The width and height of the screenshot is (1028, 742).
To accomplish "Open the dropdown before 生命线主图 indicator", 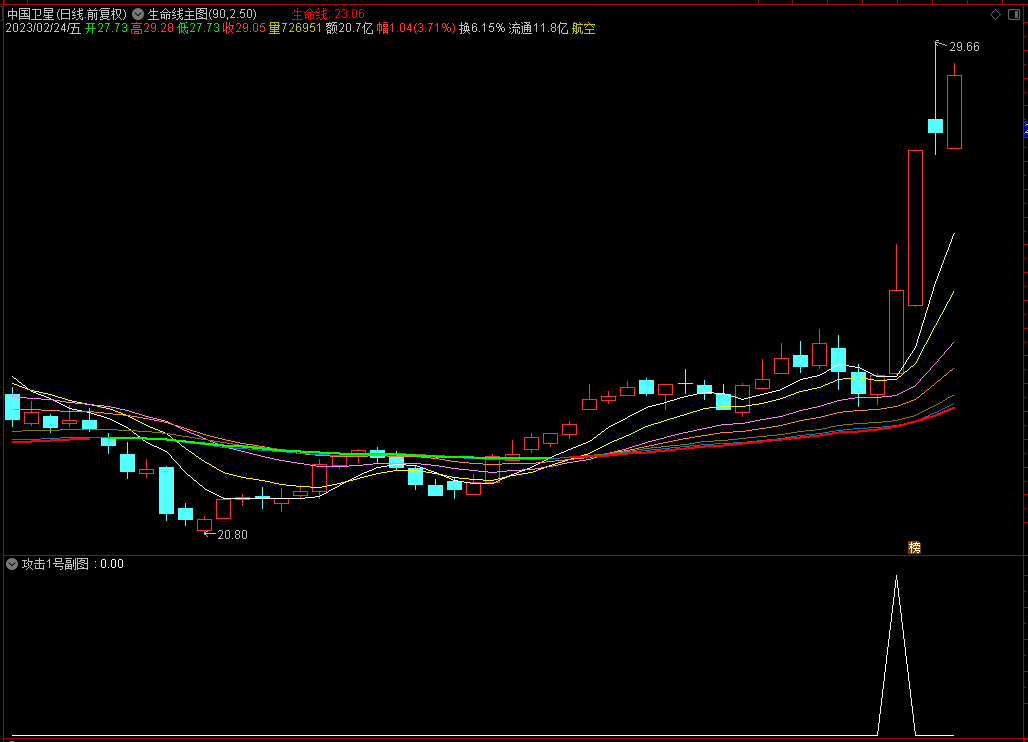I will click(x=138, y=14).
